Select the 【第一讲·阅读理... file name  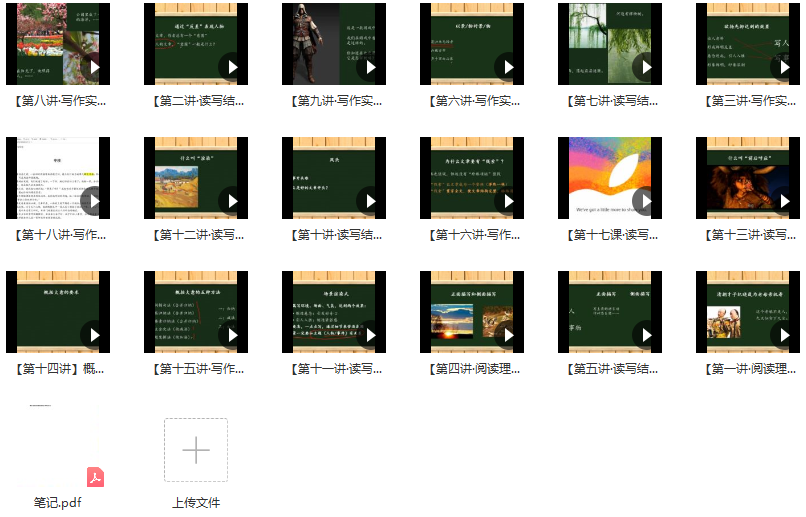click(x=748, y=369)
